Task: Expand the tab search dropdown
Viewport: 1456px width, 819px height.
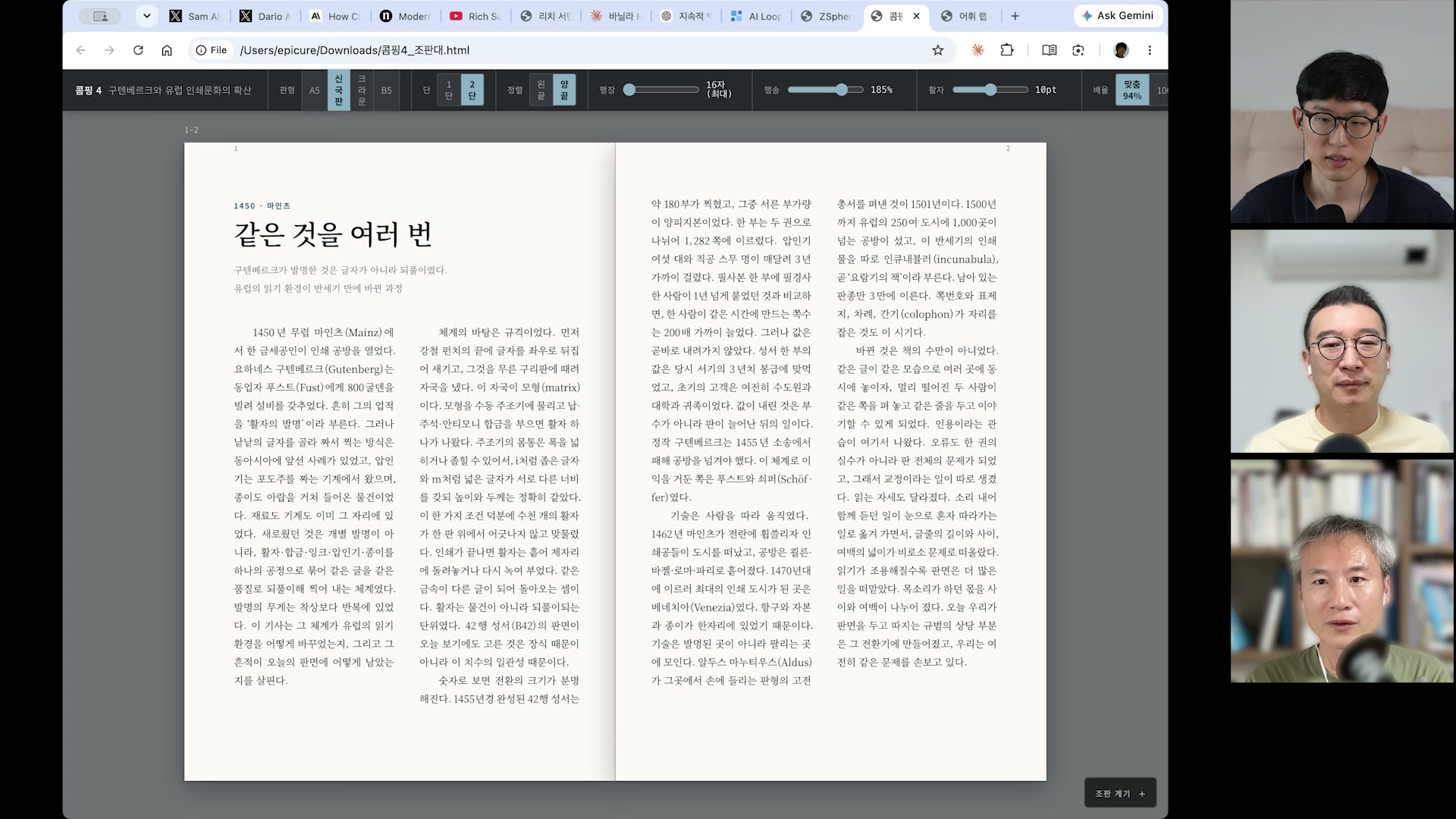Action: pos(146,16)
